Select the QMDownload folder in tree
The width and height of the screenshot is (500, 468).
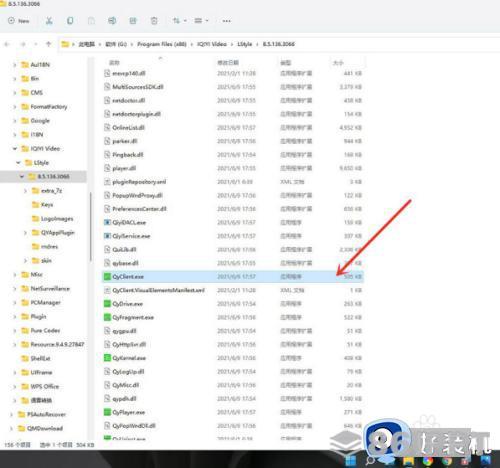(x=40, y=428)
